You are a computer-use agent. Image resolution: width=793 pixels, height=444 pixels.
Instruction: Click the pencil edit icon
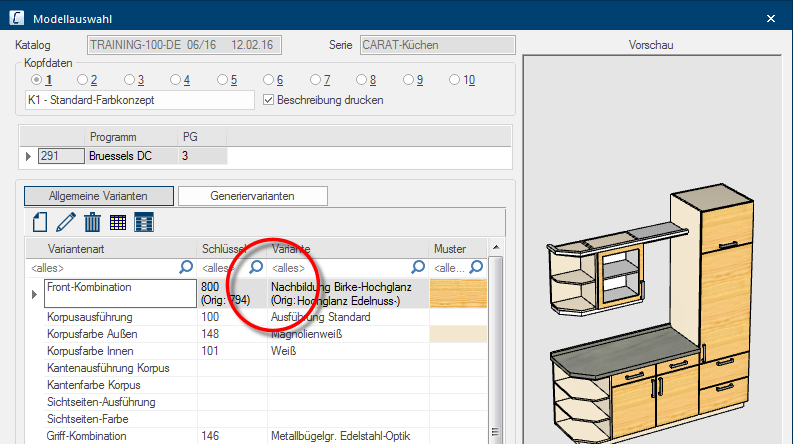point(66,222)
